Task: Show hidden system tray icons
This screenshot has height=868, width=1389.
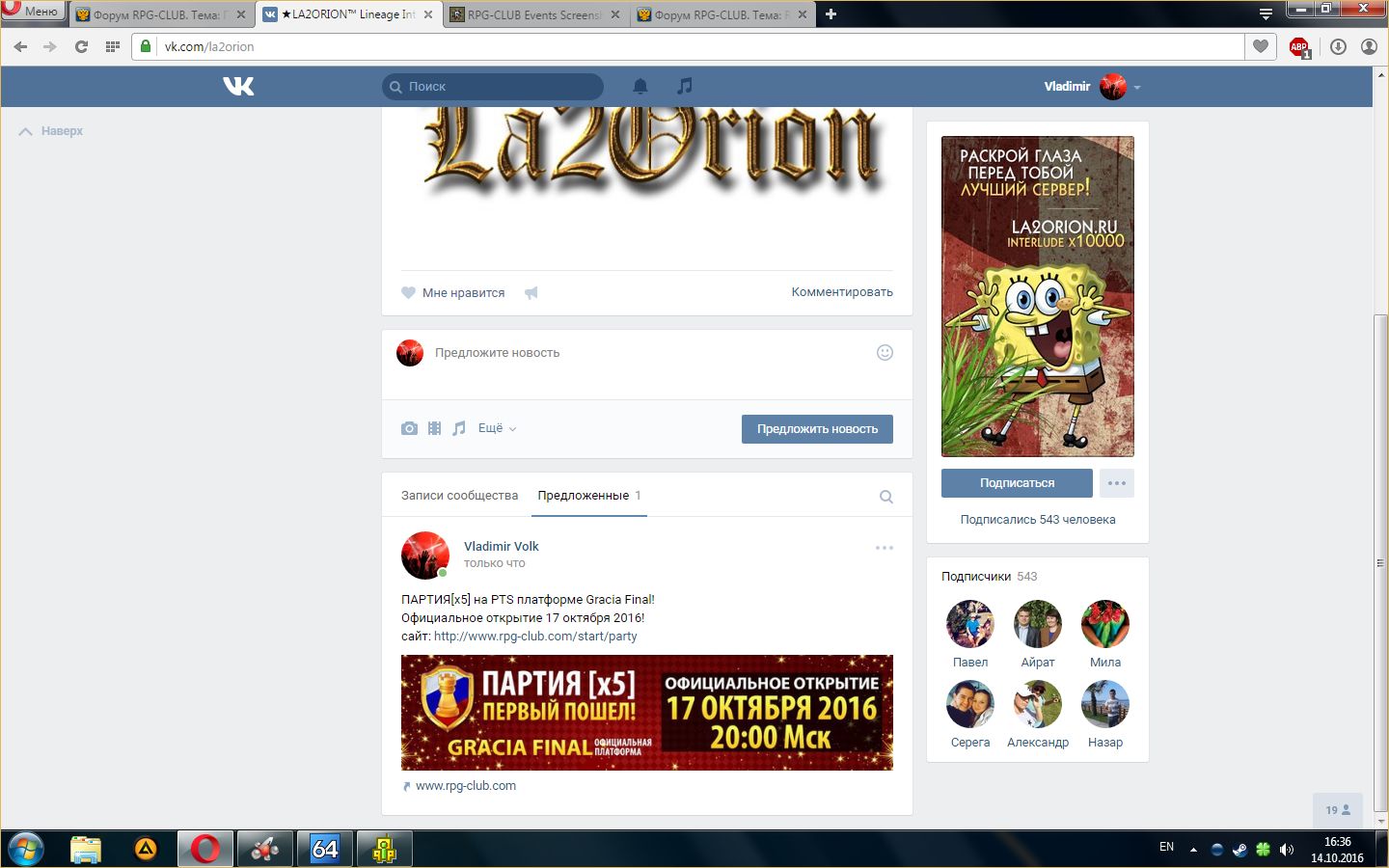Action: point(1193,850)
